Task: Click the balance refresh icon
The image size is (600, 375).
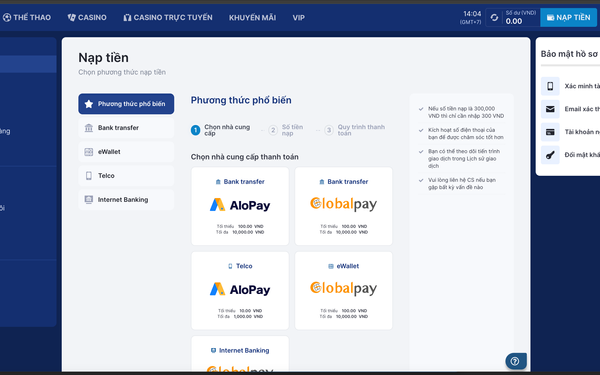Action: 494,18
